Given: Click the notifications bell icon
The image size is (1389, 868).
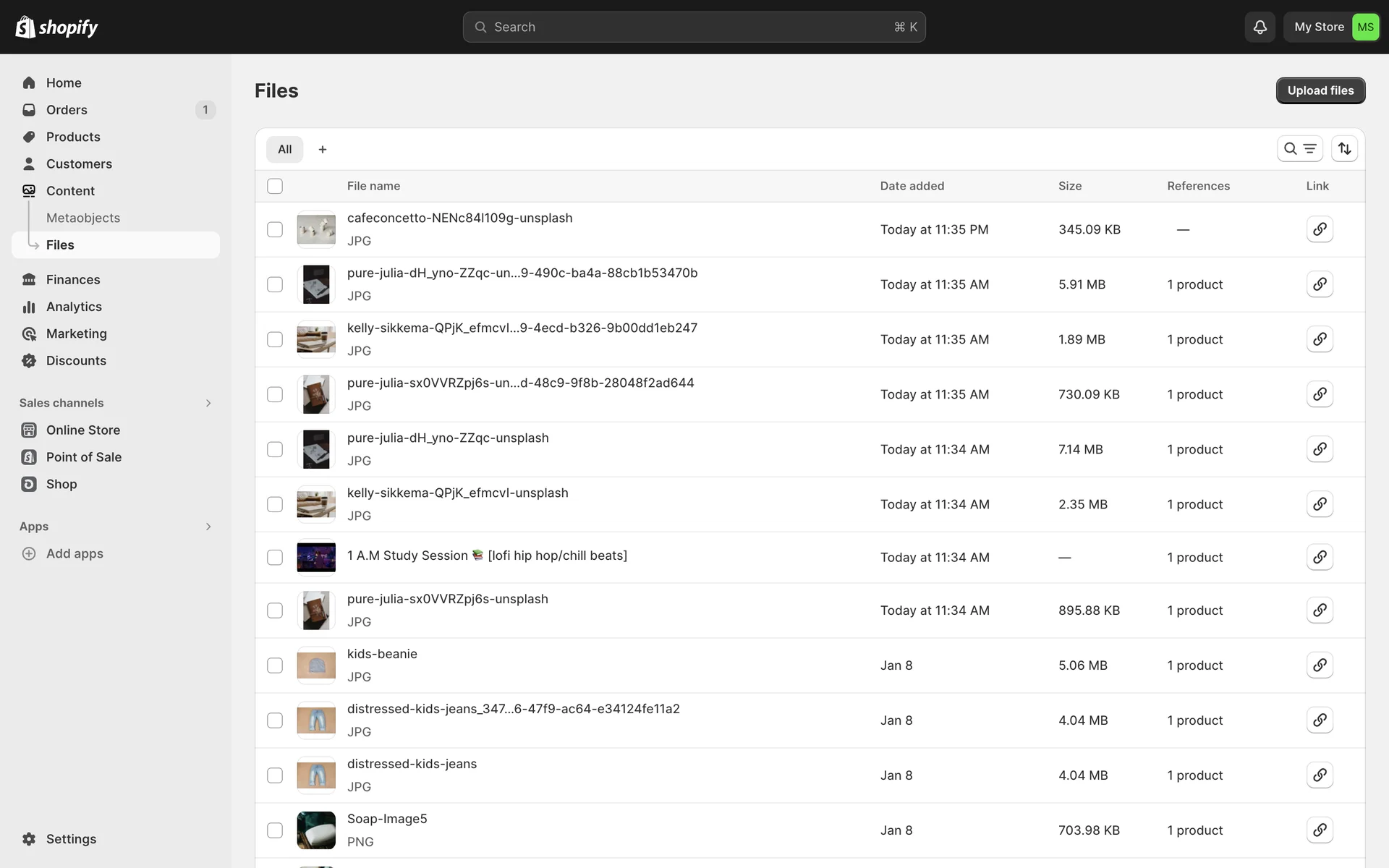Looking at the screenshot, I should (1260, 27).
